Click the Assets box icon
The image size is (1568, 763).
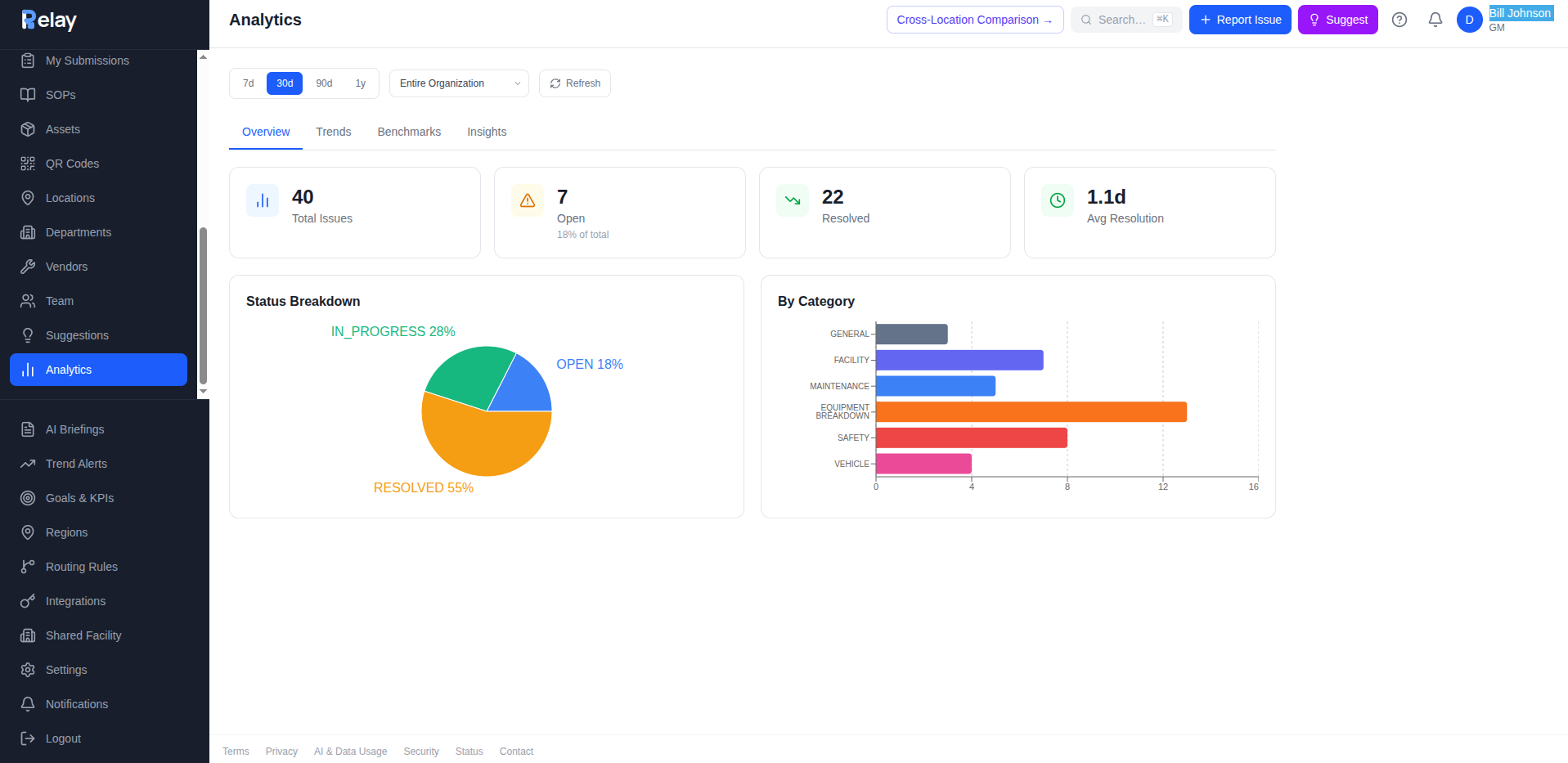(28, 129)
